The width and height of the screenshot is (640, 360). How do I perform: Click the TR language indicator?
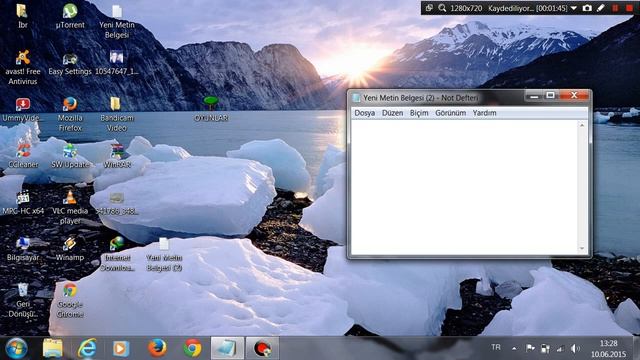pyautogui.click(x=496, y=347)
